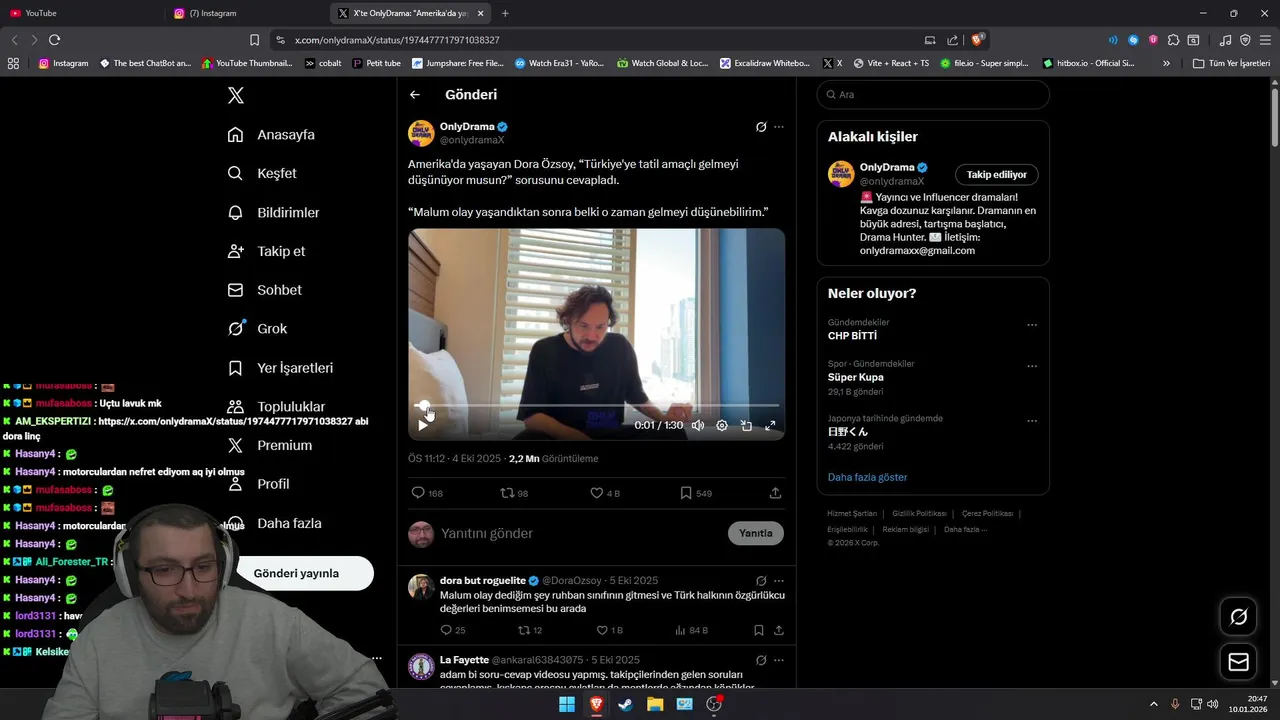Open the floating Grok button
Screen dimensions: 1280x720
tap(1238, 617)
